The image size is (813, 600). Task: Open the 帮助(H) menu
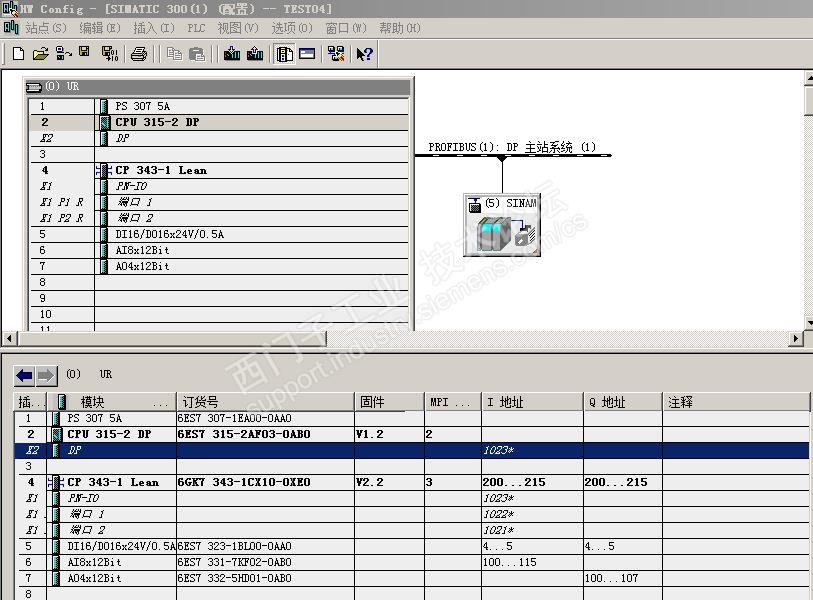click(400, 28)
